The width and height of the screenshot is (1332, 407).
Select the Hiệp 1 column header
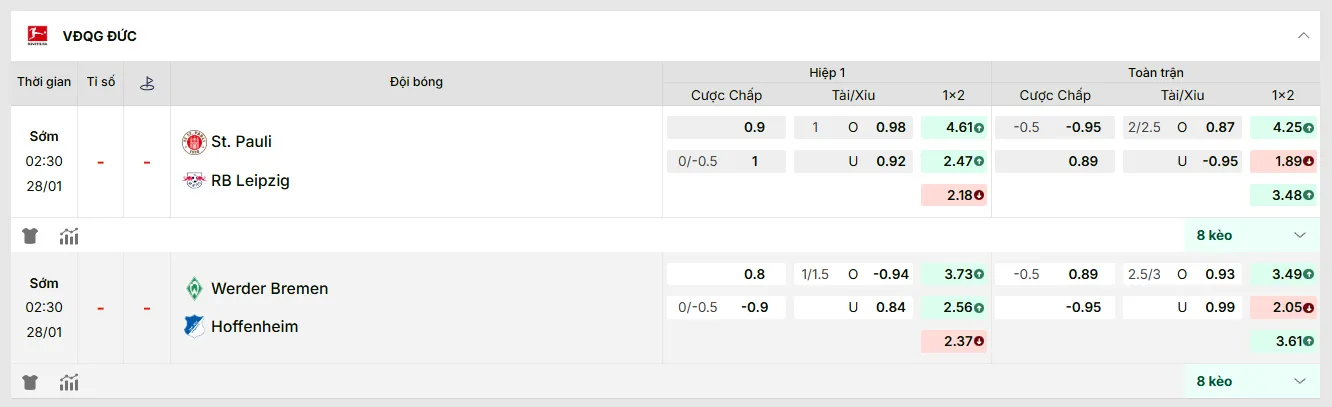coord(827,73)
